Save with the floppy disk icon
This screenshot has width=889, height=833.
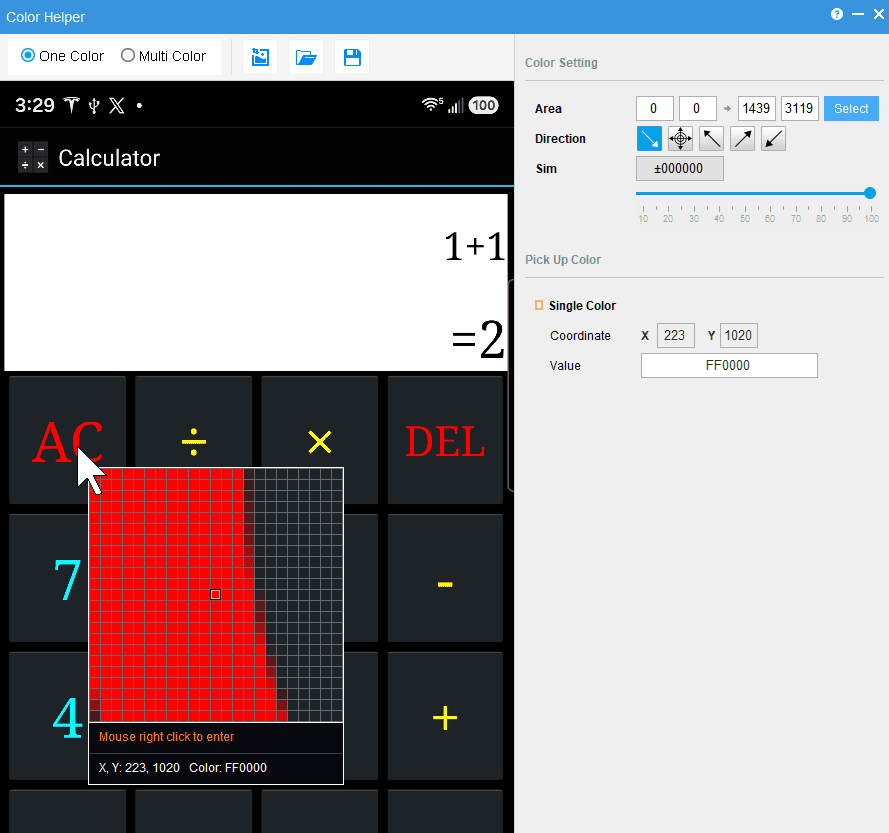352,57
